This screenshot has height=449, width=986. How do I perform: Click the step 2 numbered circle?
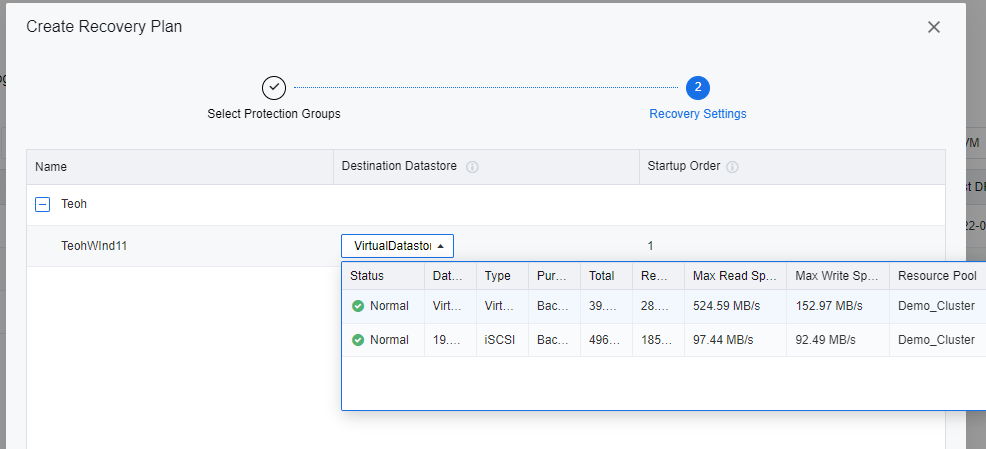[x=698, y=87]
